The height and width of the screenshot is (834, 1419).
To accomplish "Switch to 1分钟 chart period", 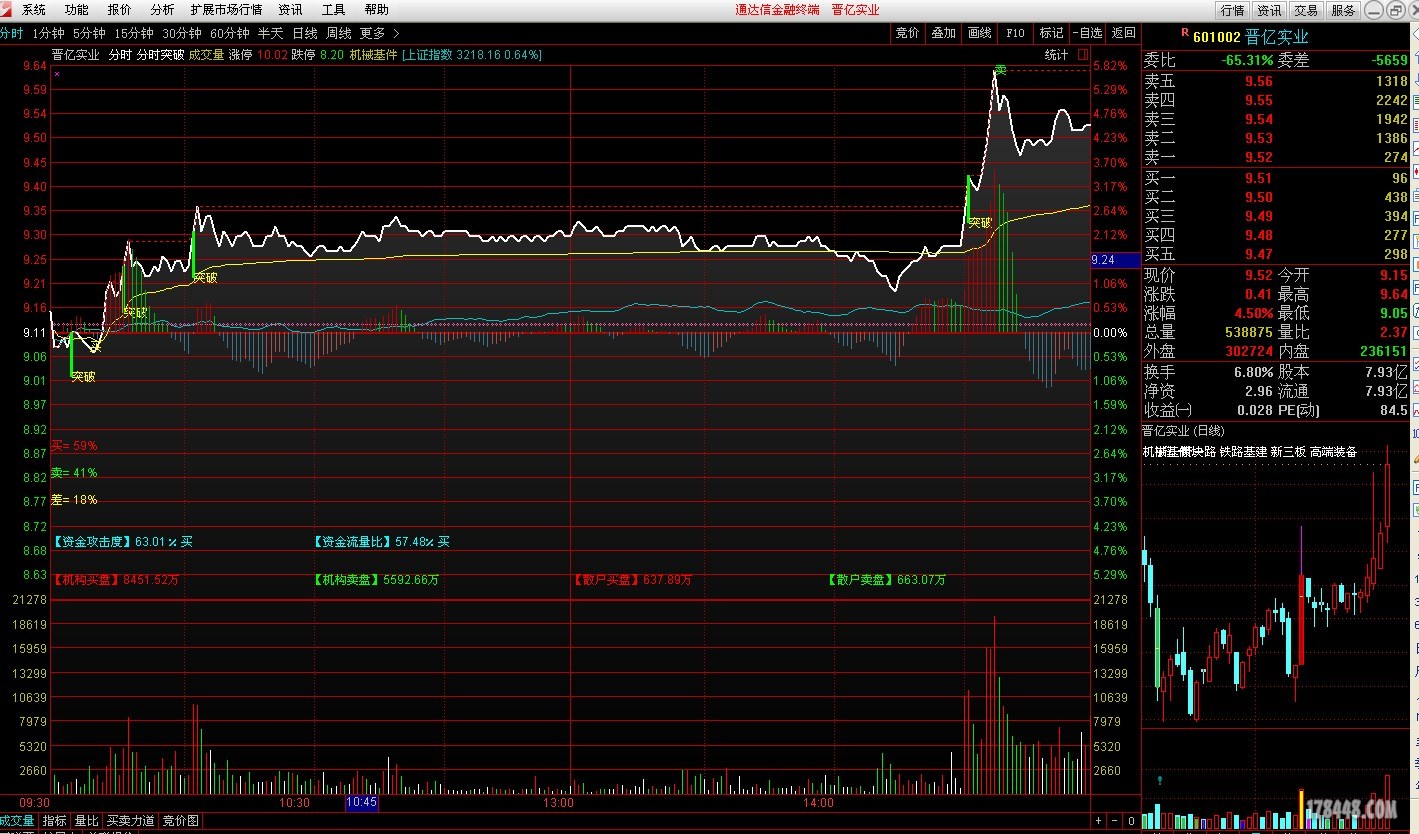I will click(49, 33).
